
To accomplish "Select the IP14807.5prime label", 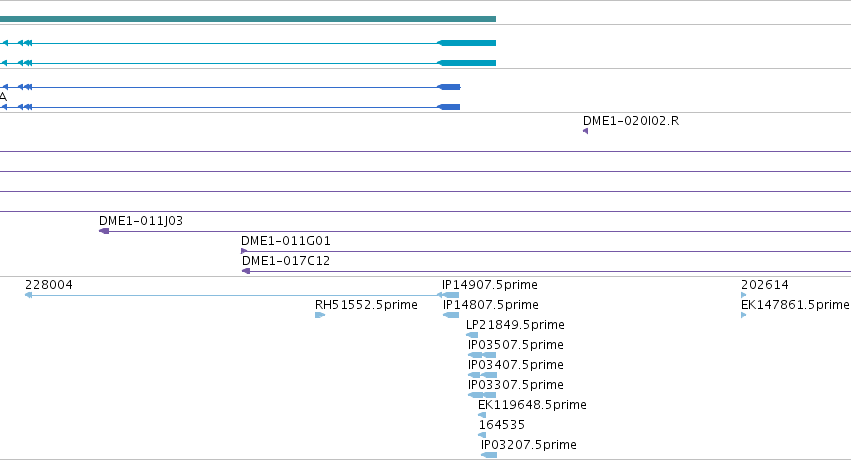I will pyautogui.click(x=491, y=305).
